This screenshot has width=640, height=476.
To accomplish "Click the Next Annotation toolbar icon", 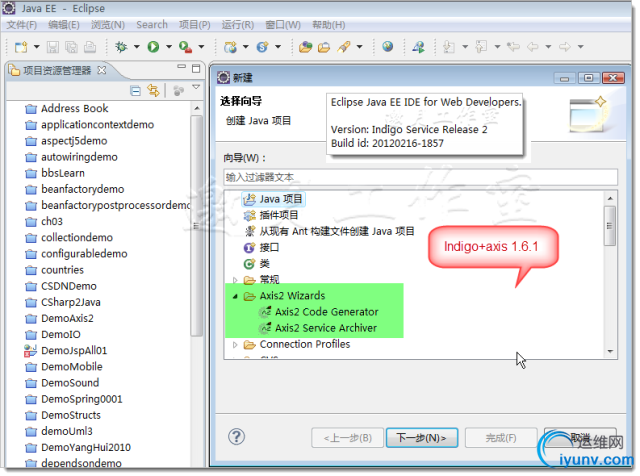I will point(449,47).
